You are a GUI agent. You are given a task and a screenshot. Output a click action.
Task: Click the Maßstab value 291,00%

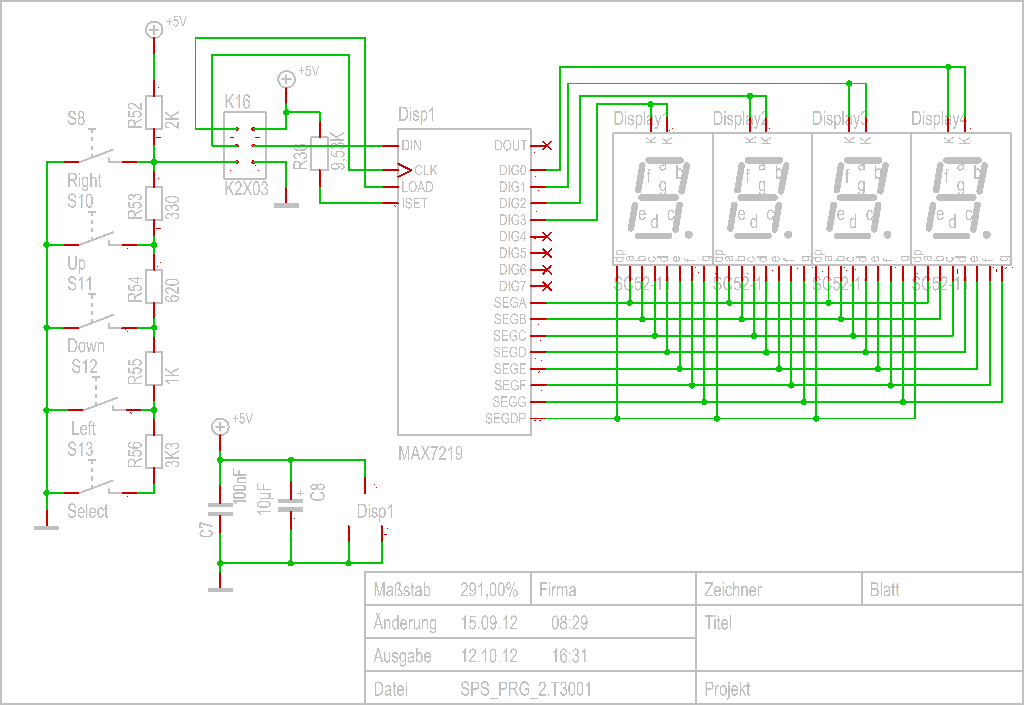point(489,590)
